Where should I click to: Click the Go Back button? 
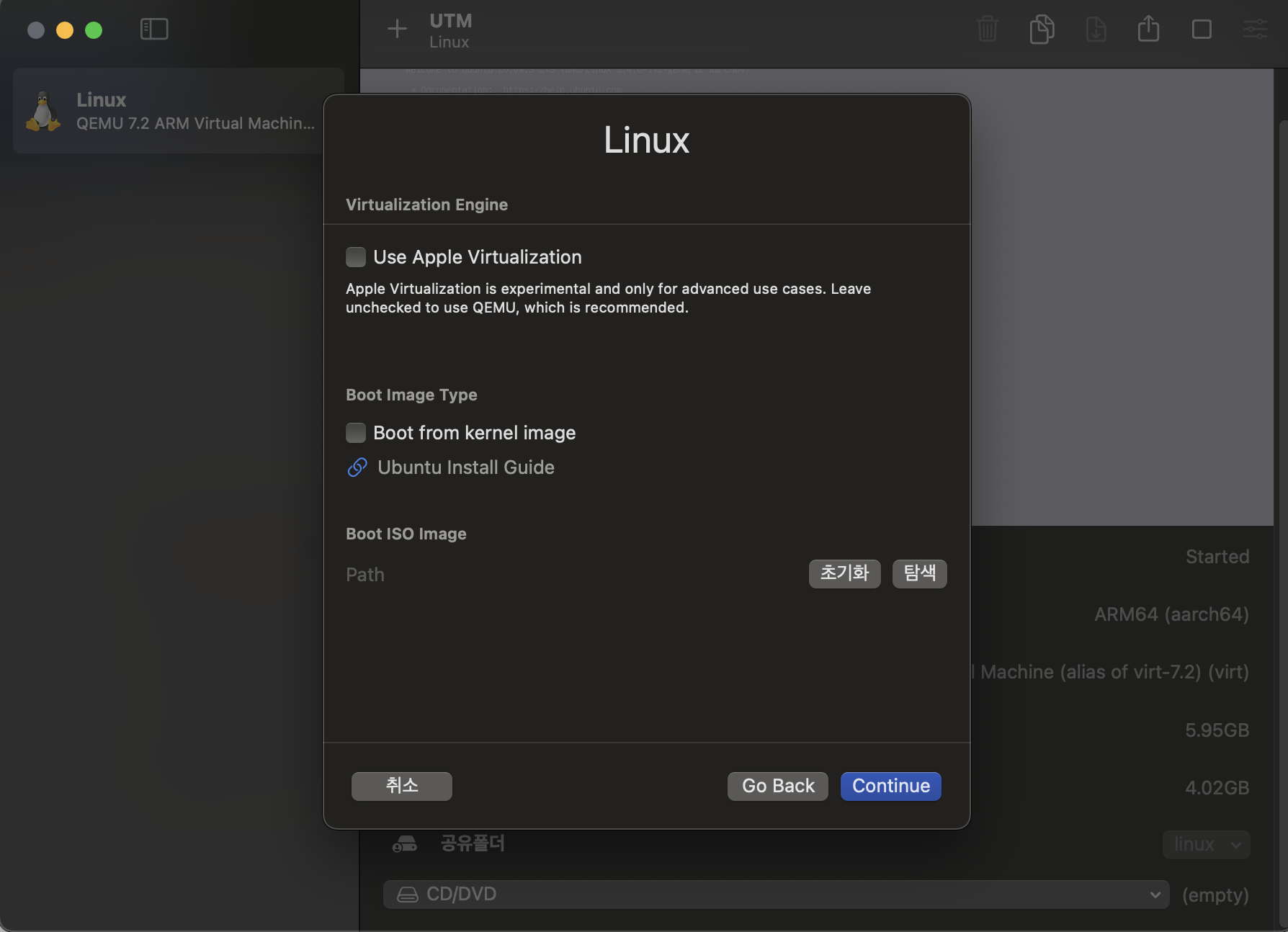pos(777,786)
